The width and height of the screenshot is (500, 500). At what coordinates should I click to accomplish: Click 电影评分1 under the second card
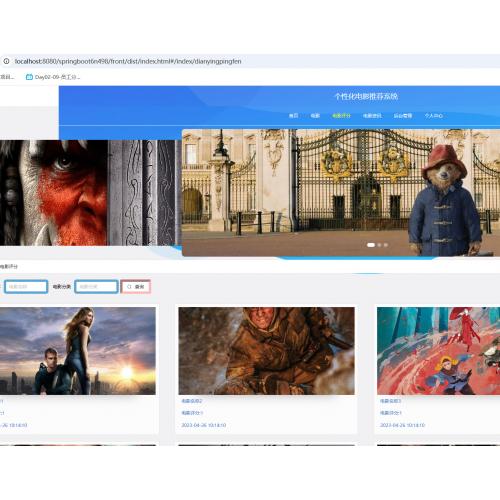click(192, 413)
